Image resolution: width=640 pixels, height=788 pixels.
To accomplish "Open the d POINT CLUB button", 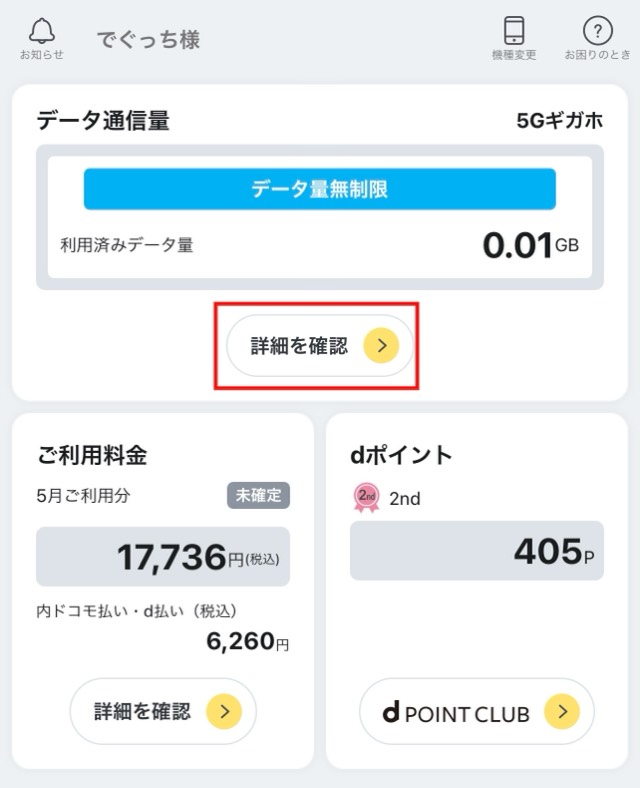I will coord(477,711).
